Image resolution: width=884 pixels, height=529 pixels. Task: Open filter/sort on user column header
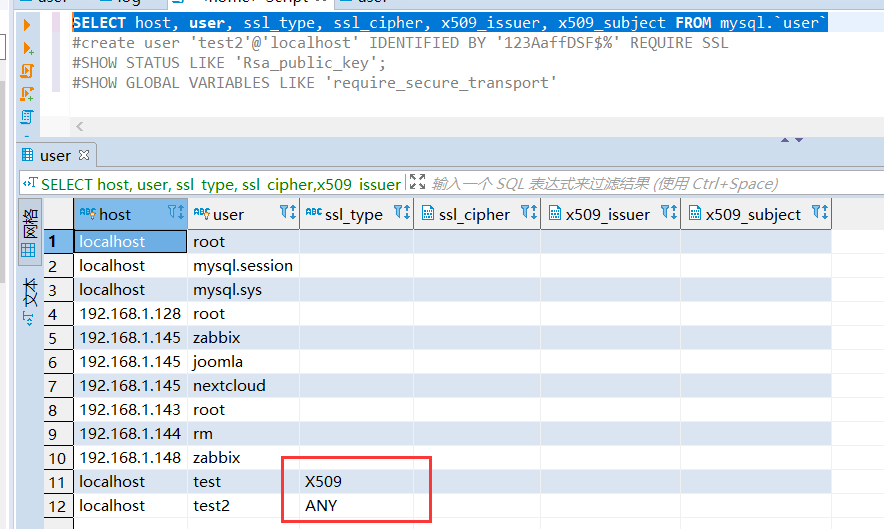(x=287, y=213)
